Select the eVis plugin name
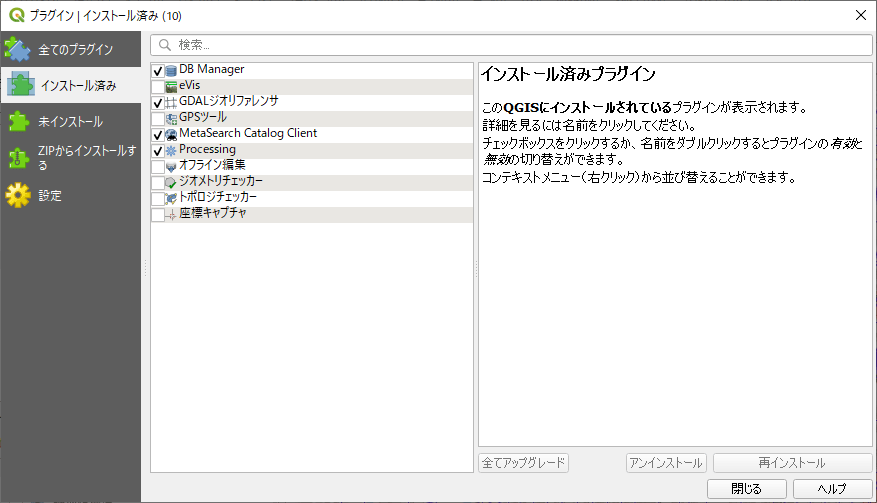The width and height of the screenshot is (877, 503). [x=190, y=85]
